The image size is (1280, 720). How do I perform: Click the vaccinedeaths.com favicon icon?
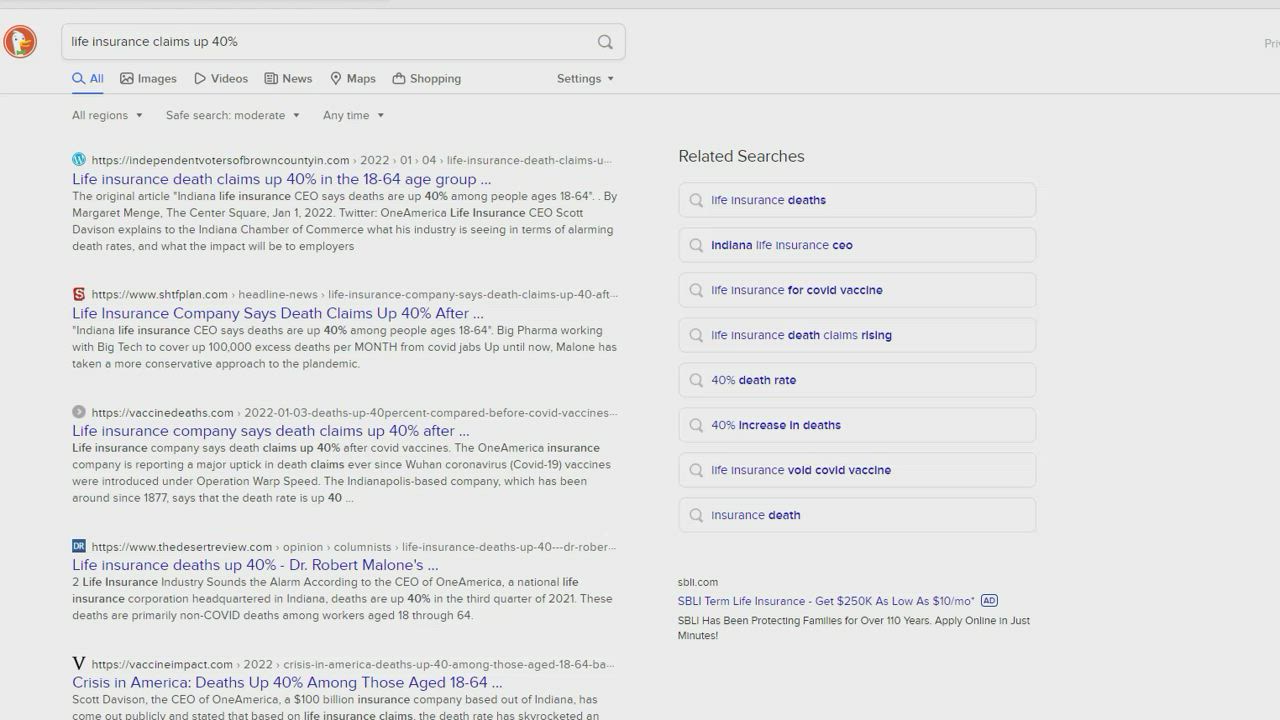(x=79, y=412)
